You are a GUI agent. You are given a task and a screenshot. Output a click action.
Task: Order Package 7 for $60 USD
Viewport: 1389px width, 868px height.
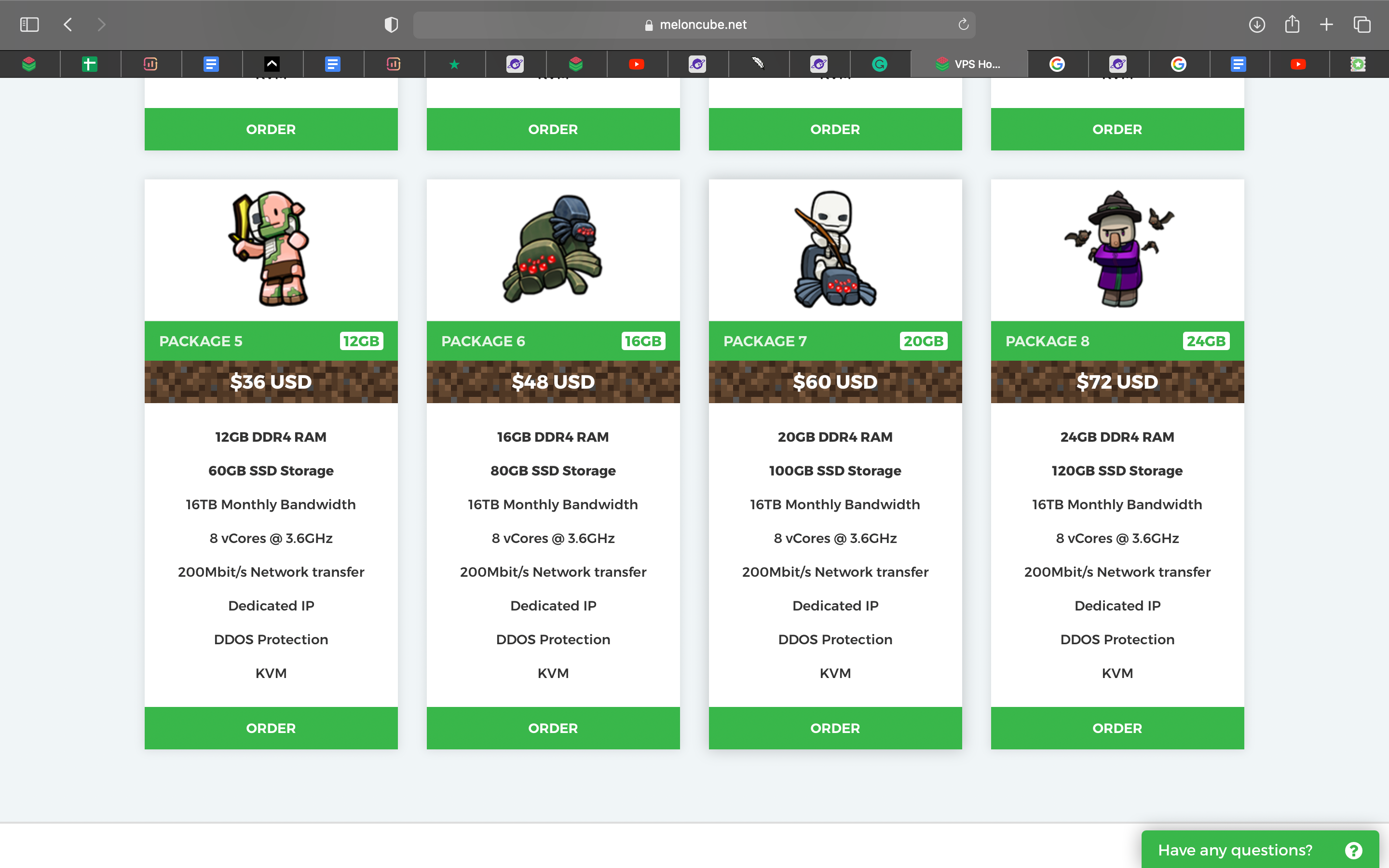click(835, 728)
